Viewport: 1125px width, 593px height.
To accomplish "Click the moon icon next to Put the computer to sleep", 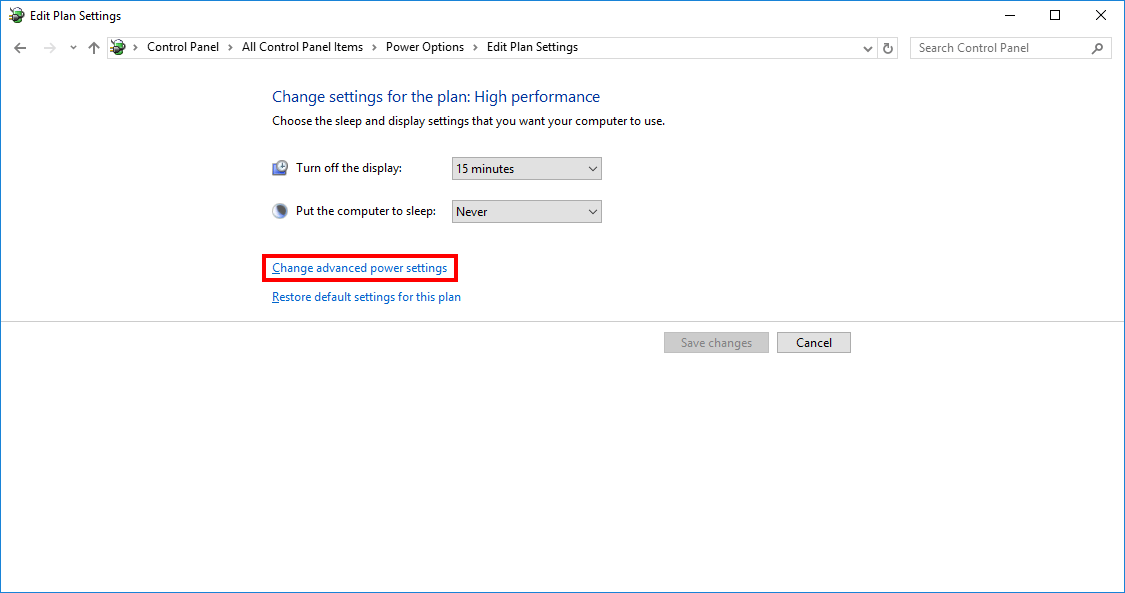I will click(x=280, y=210).
